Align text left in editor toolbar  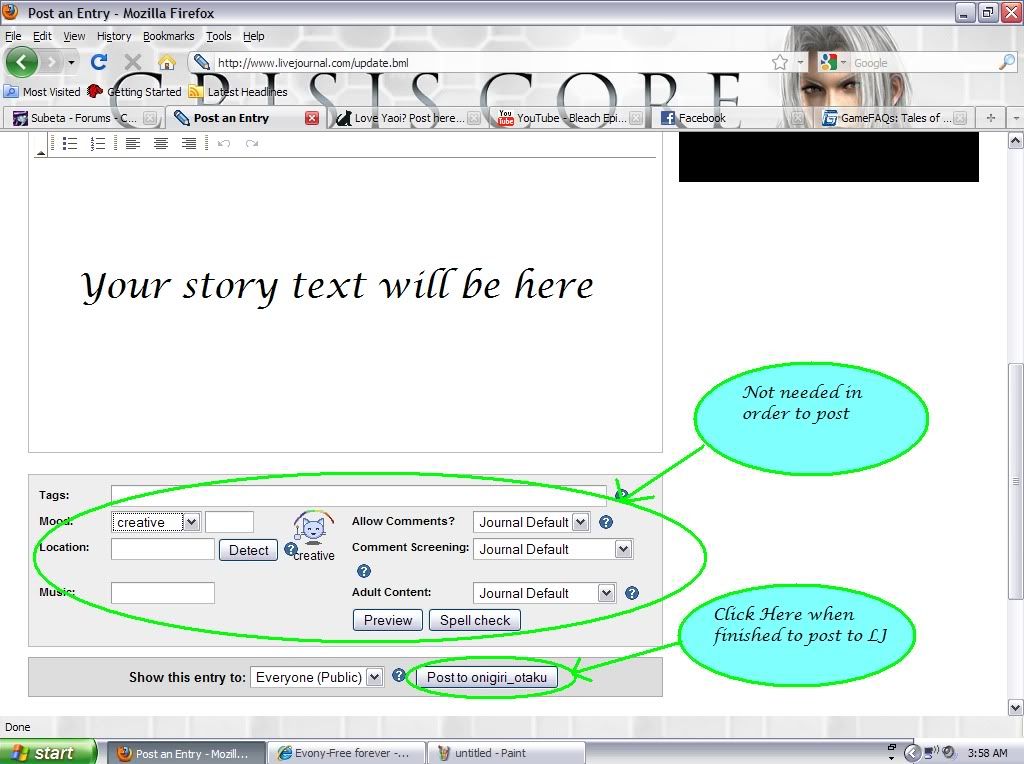[133, 144]
